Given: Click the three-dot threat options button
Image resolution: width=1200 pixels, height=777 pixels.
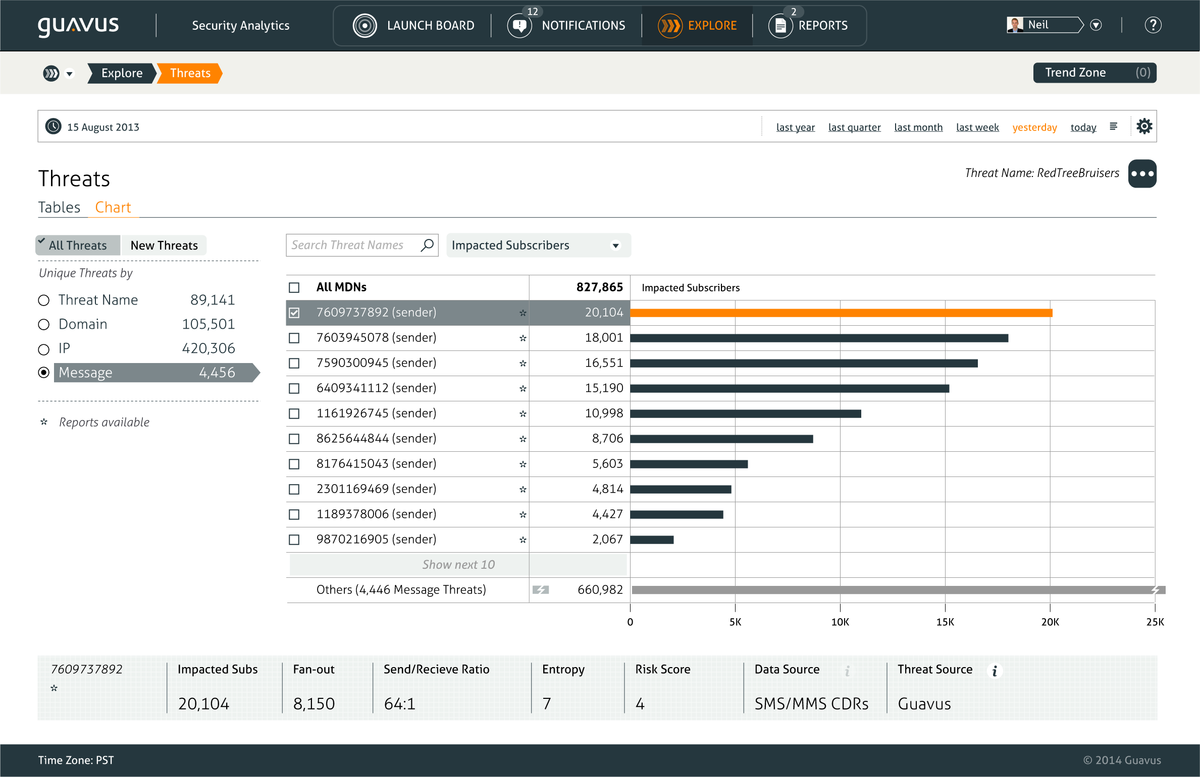Looking at the screenshot, I should 1142,174.
